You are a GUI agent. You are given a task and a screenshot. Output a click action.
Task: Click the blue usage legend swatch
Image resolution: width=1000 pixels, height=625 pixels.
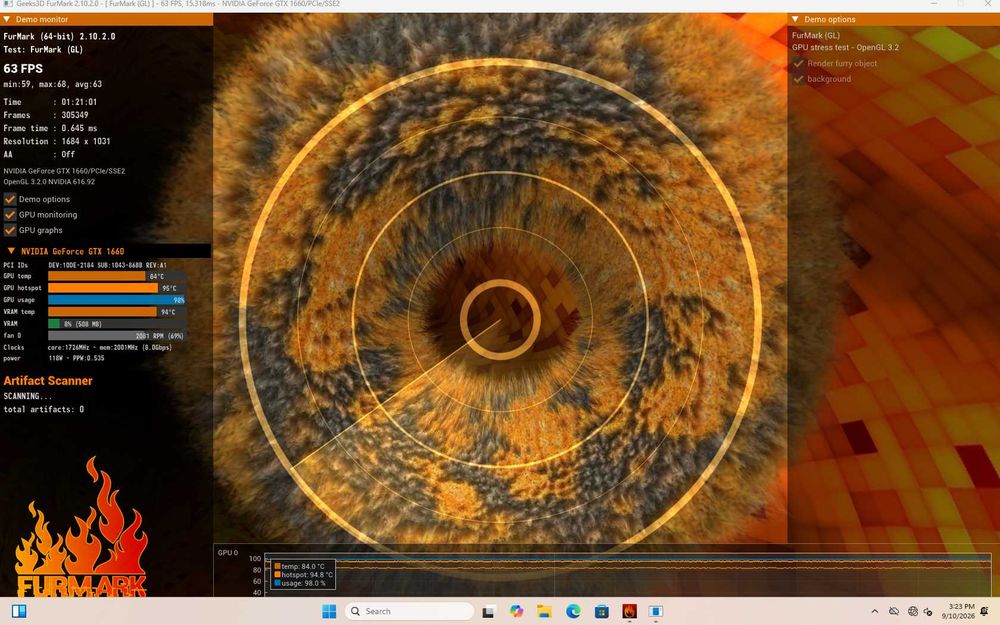tap(277, 583)
